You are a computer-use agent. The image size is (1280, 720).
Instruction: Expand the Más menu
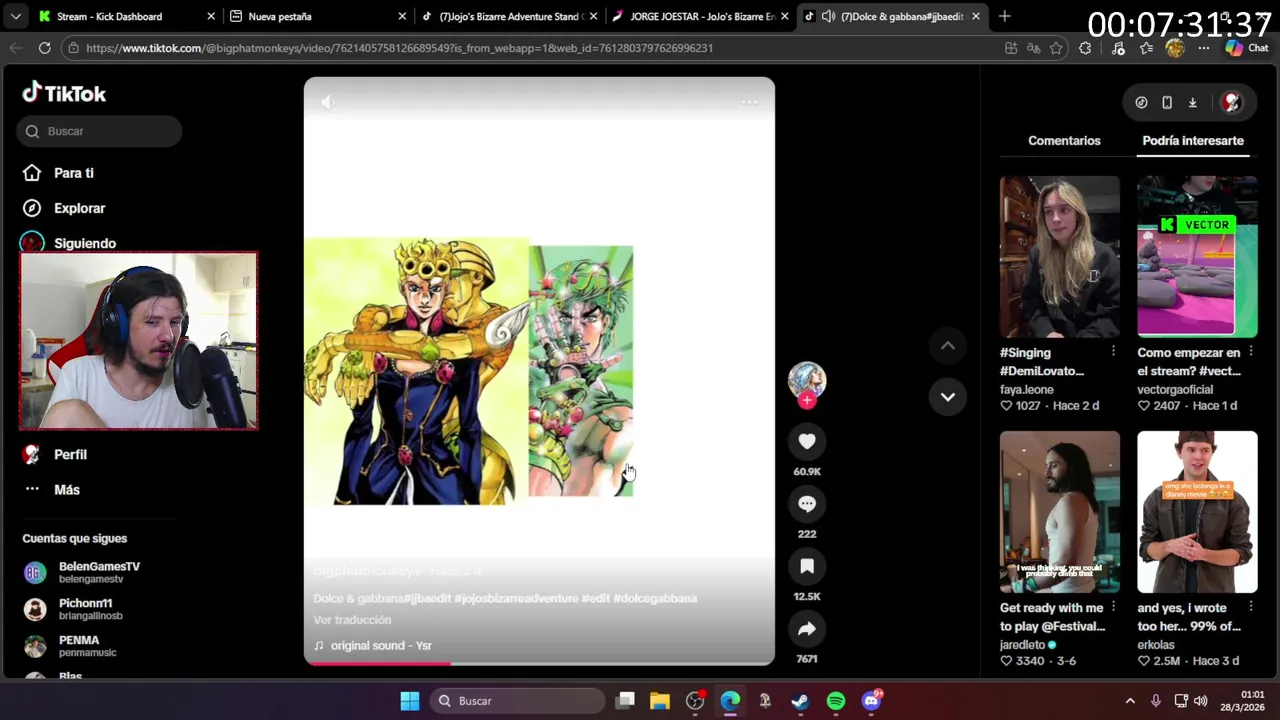pyautogui.click(x=52, y=489)
